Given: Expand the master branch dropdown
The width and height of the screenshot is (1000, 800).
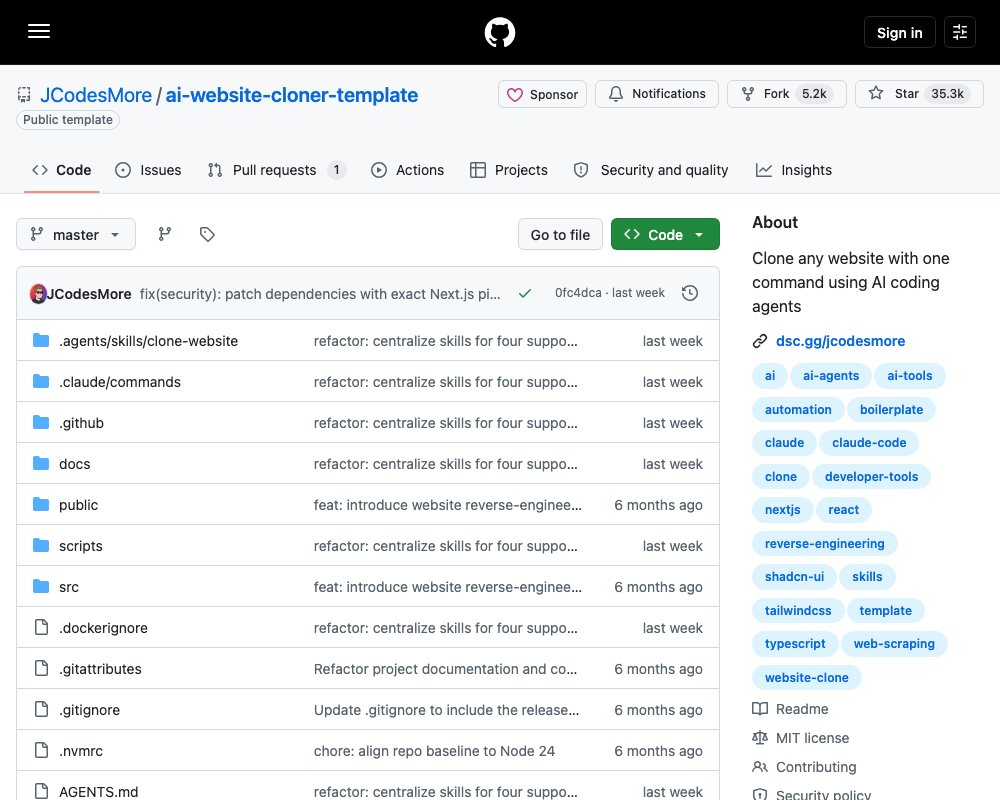Looking at the screenshot, I should 76,234.
